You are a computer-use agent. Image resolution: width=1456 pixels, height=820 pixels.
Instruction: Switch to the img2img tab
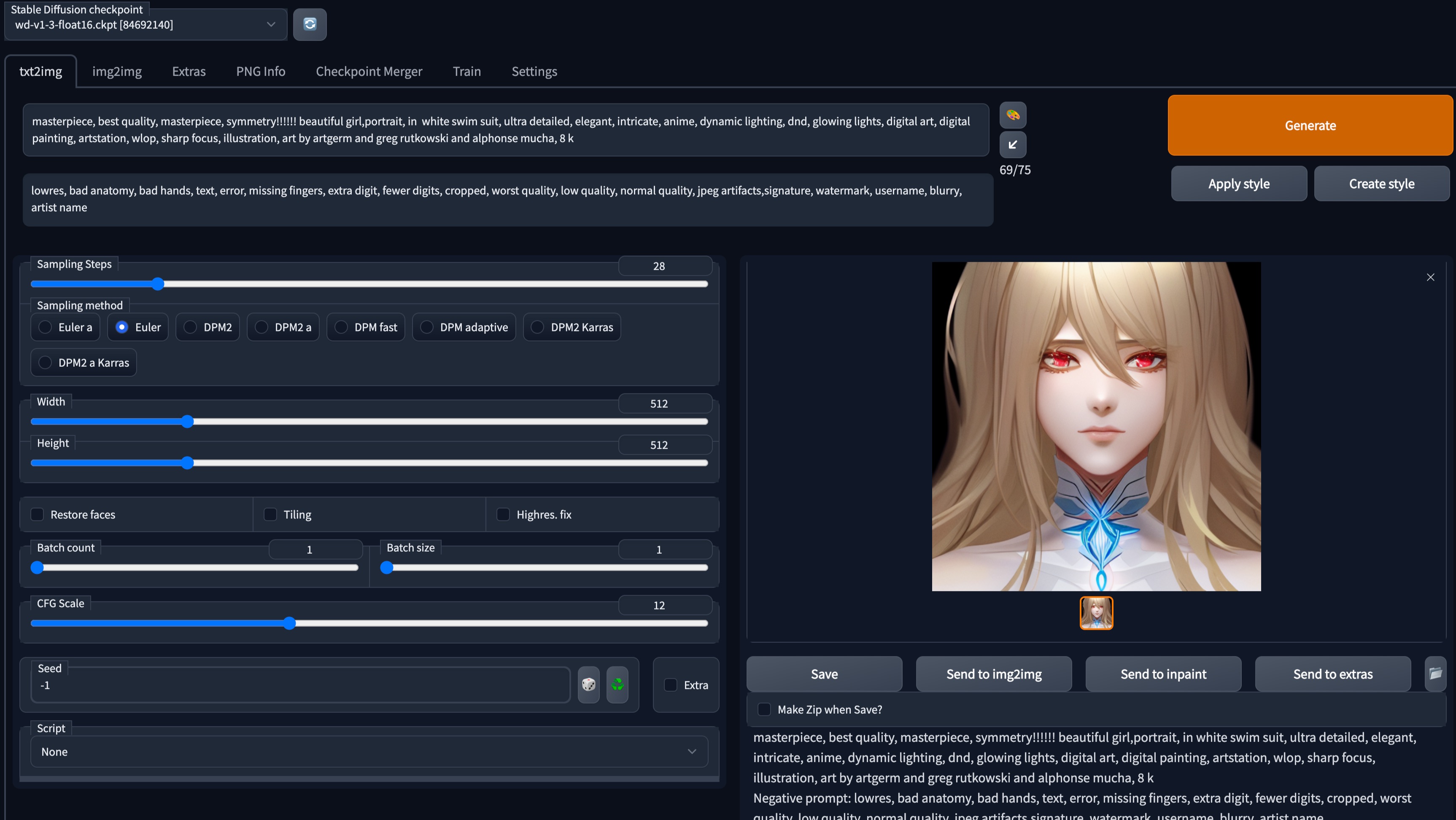tap(117, 71)
